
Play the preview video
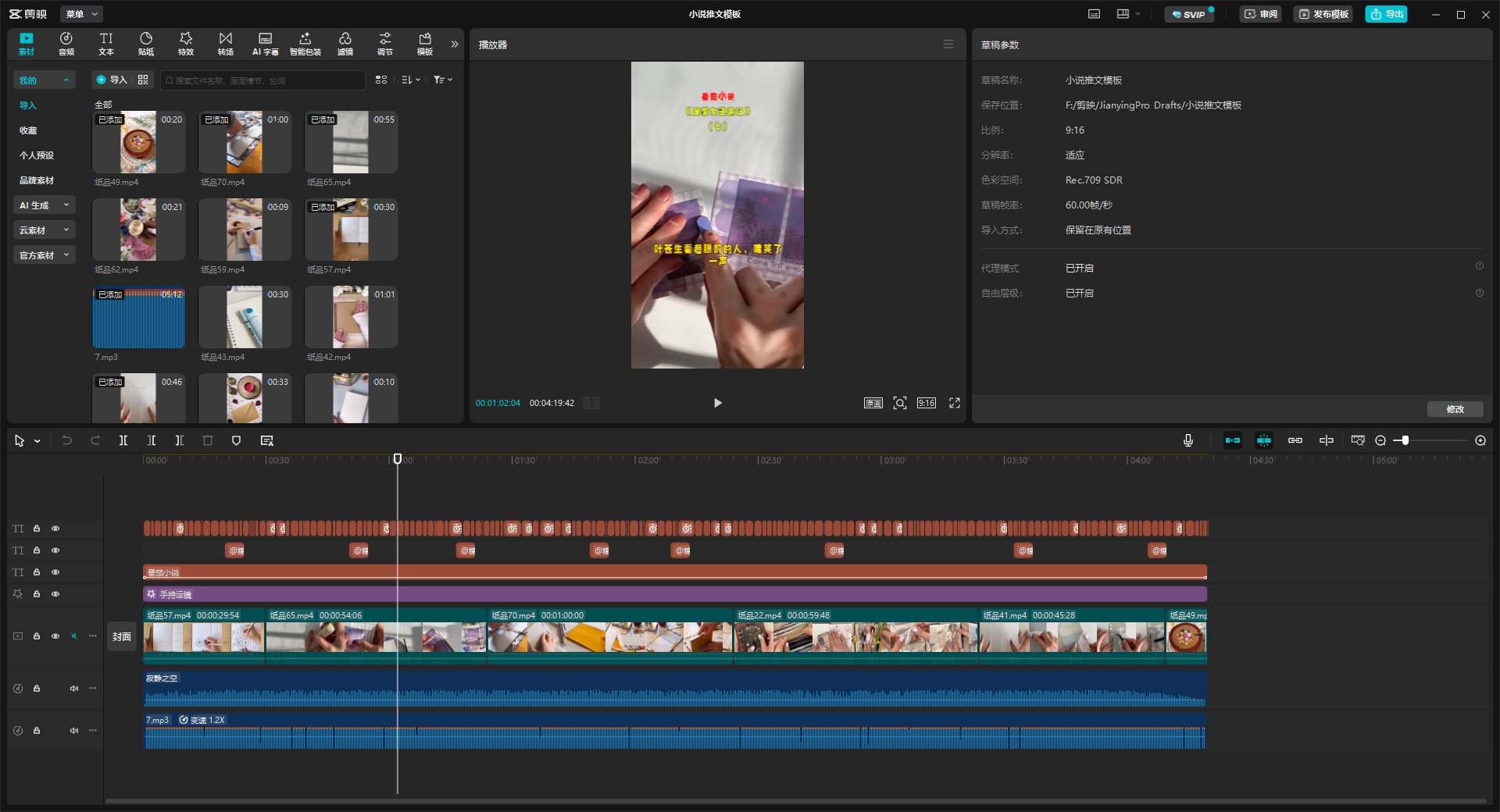[717, 403]
